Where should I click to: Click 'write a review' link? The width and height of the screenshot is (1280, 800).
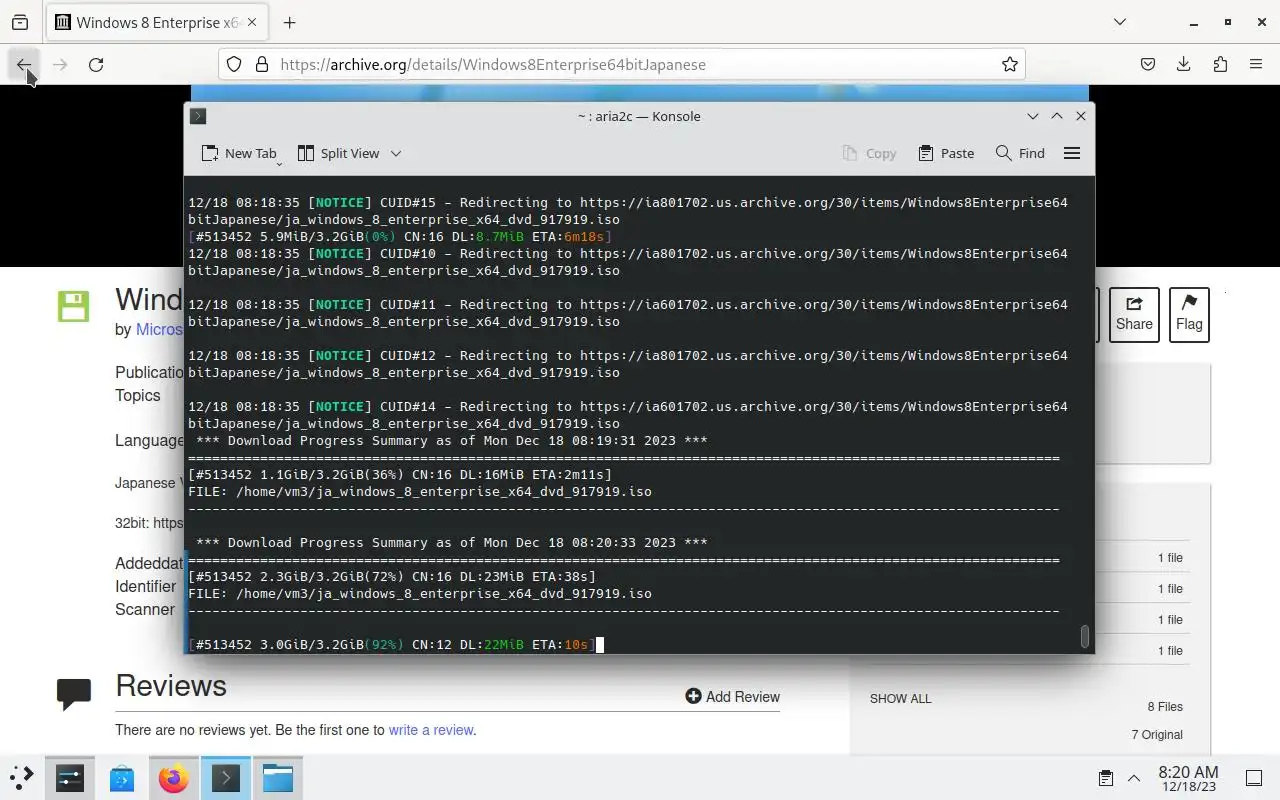point(431,730)
